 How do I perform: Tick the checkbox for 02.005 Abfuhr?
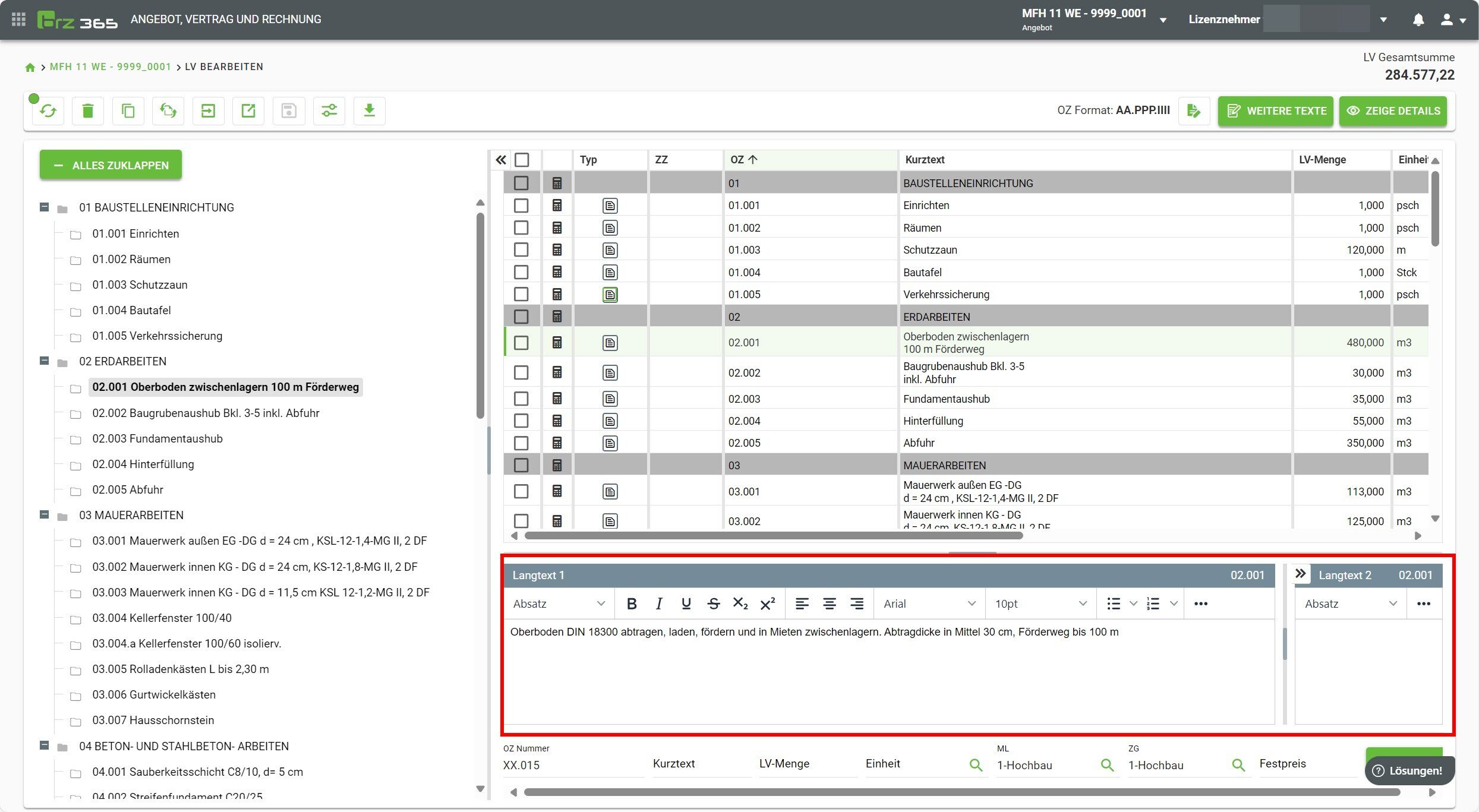point(521,443)
